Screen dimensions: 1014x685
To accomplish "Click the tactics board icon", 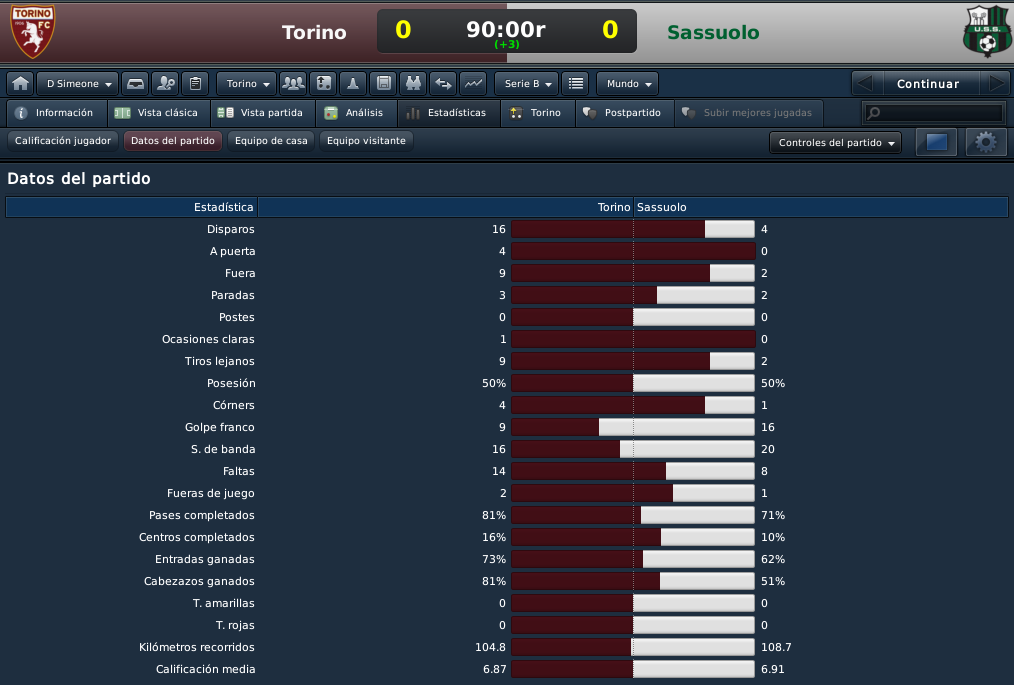I will [x=324, y=83].
